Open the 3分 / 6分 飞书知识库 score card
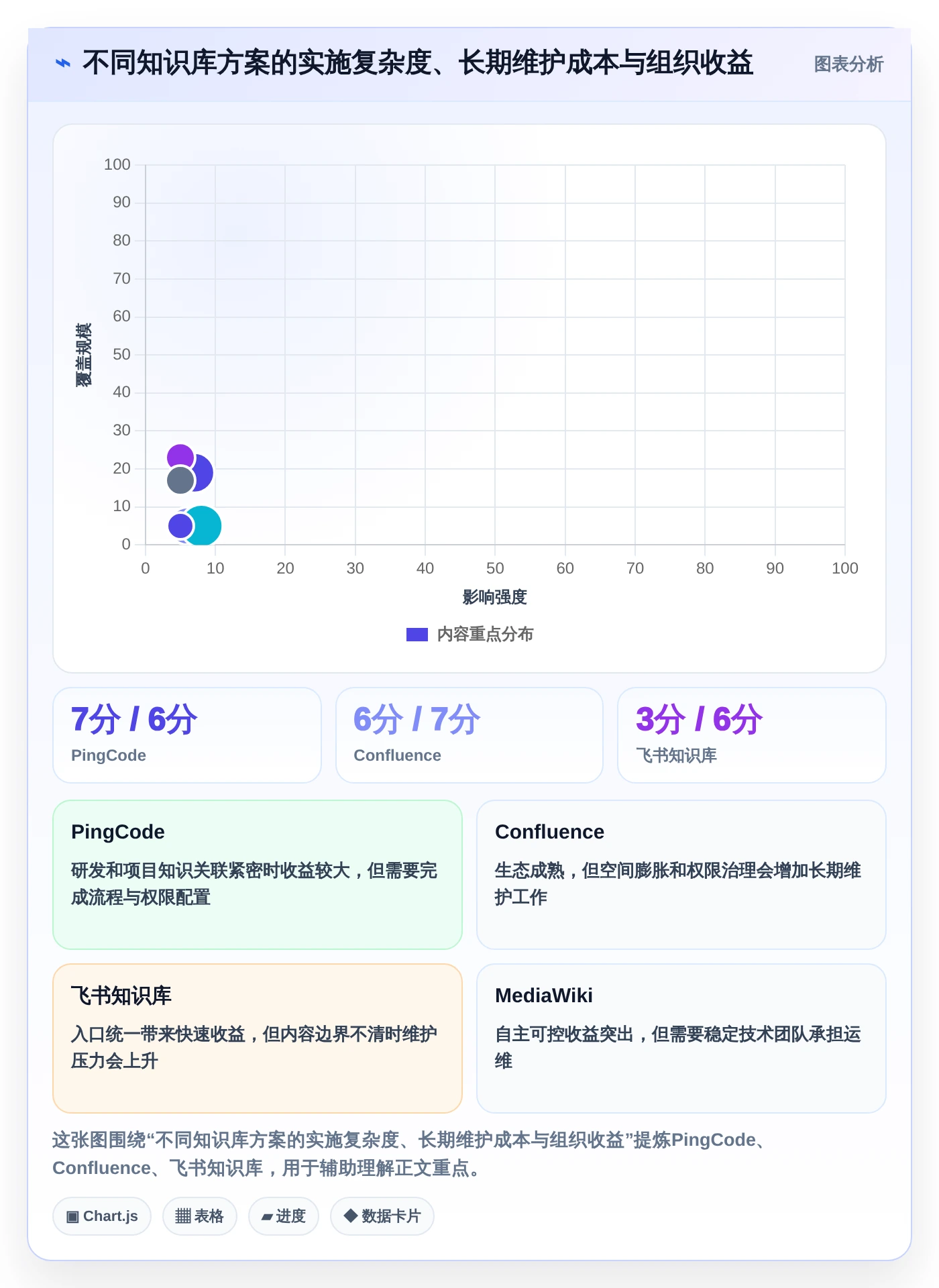The image size is (939, 1288). [x=752, y=735]
